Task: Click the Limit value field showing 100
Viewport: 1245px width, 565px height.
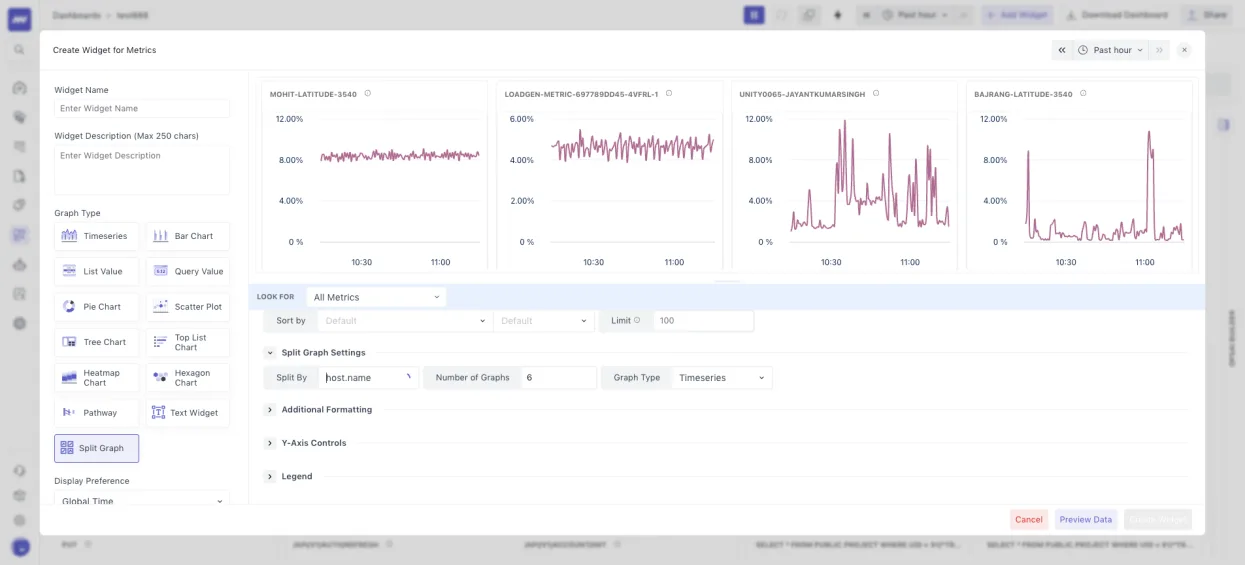Action: click(703, 321)
